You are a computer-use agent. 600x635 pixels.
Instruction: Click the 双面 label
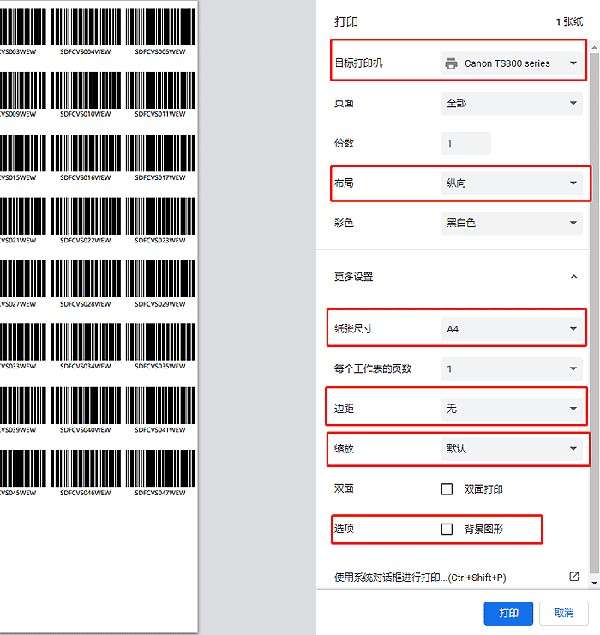pyautogui.click(x=344, y=489)
